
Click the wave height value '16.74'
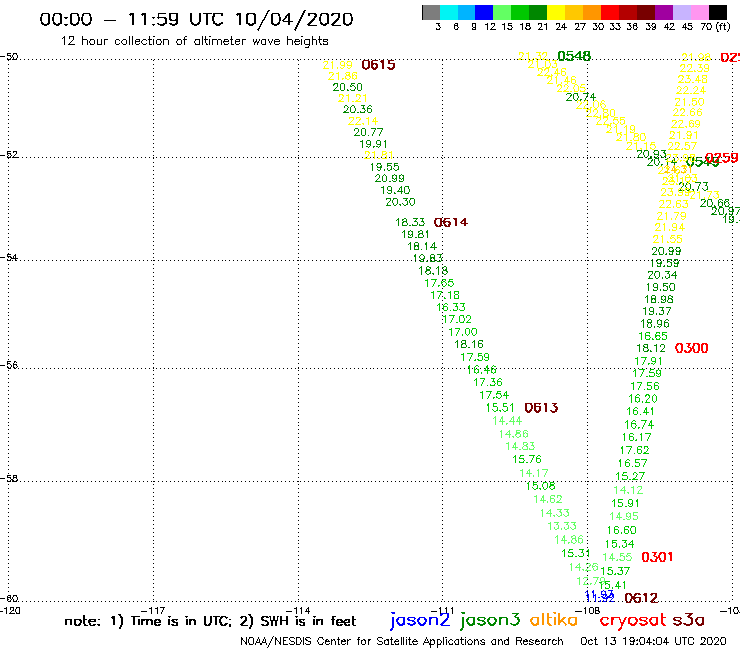pyautogui.click(x=639, y=425)
